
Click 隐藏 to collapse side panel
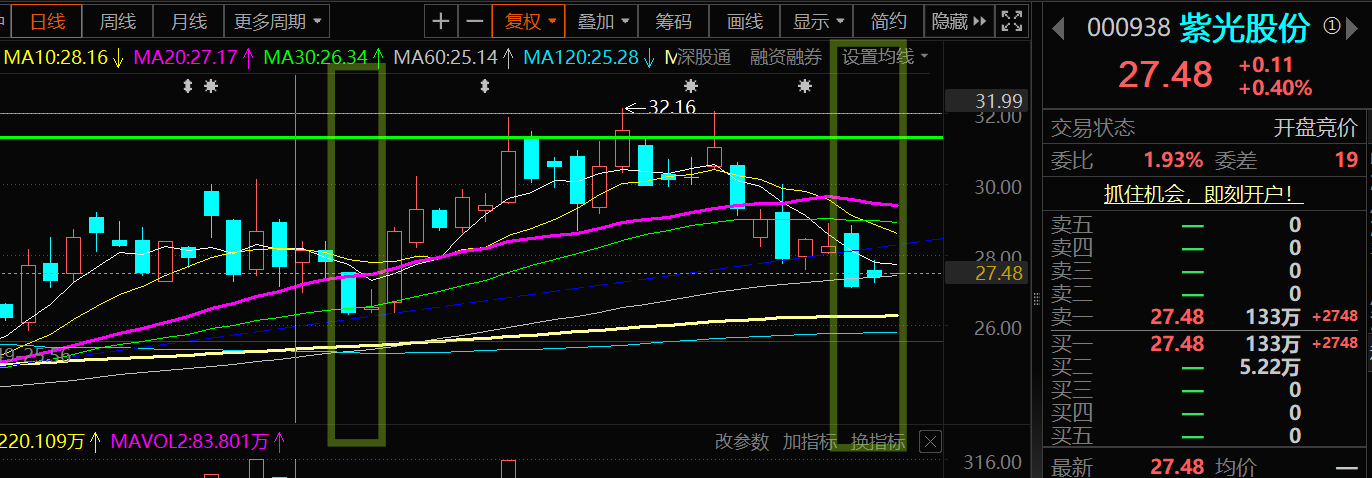pos(958,21)
